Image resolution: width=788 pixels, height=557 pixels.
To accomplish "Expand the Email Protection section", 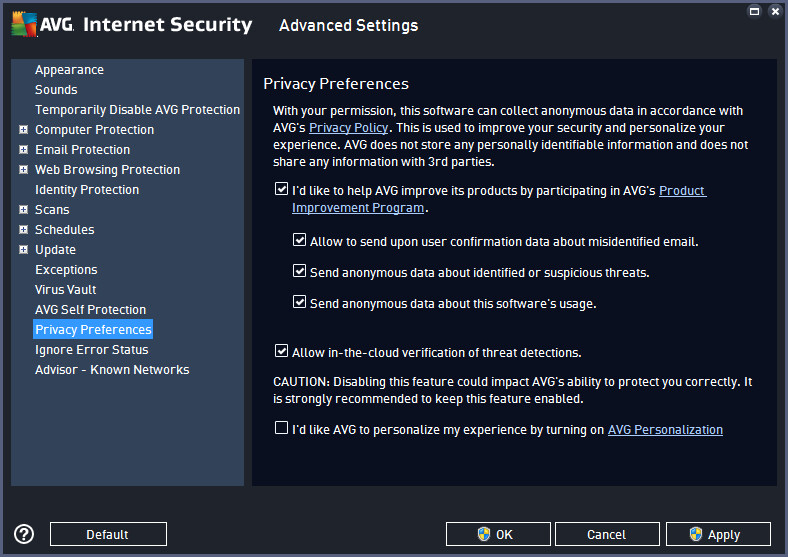I will tap(23, 149).
